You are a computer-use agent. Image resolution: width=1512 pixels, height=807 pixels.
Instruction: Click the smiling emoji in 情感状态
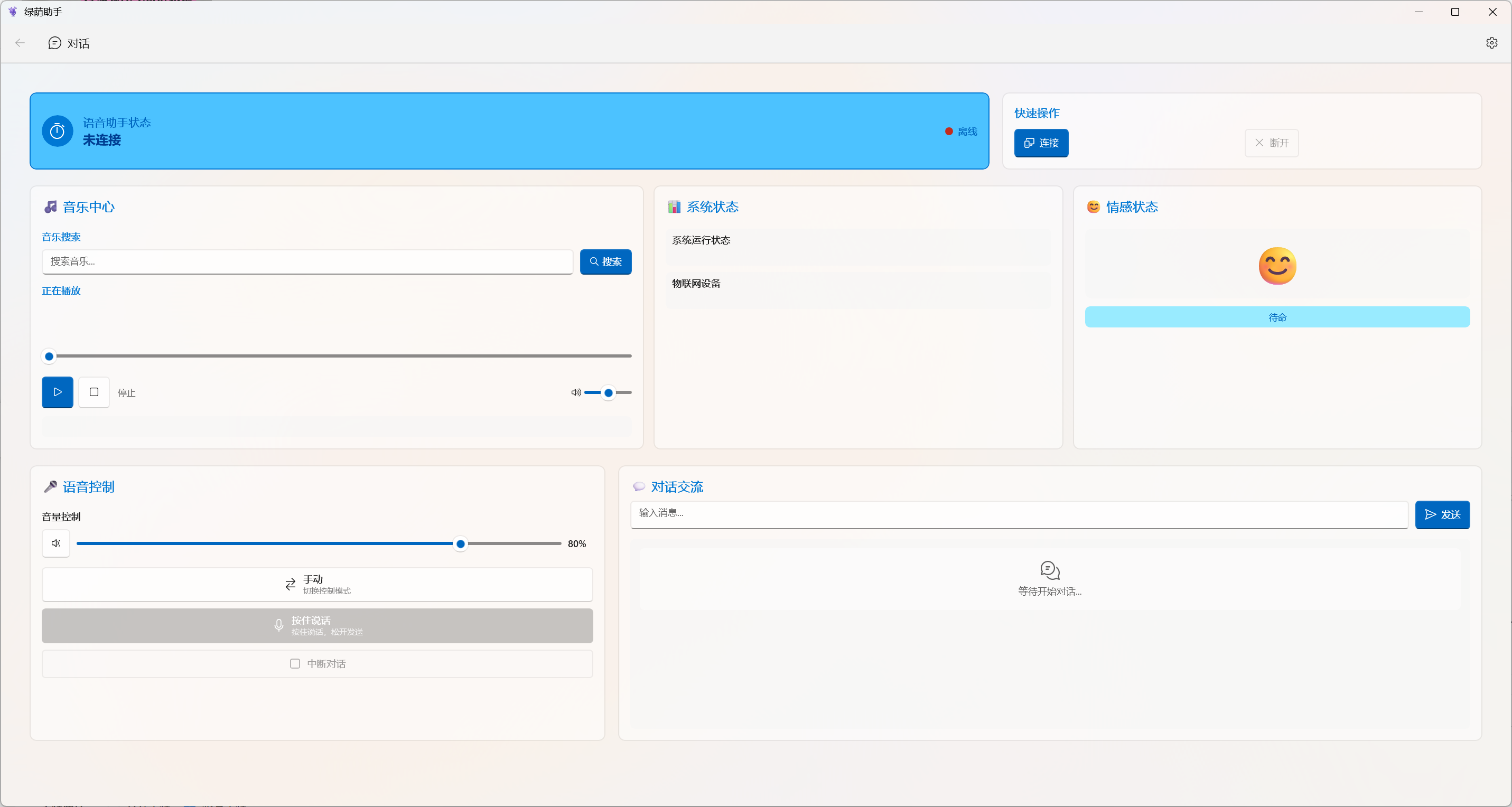(x=1277, y=266)
